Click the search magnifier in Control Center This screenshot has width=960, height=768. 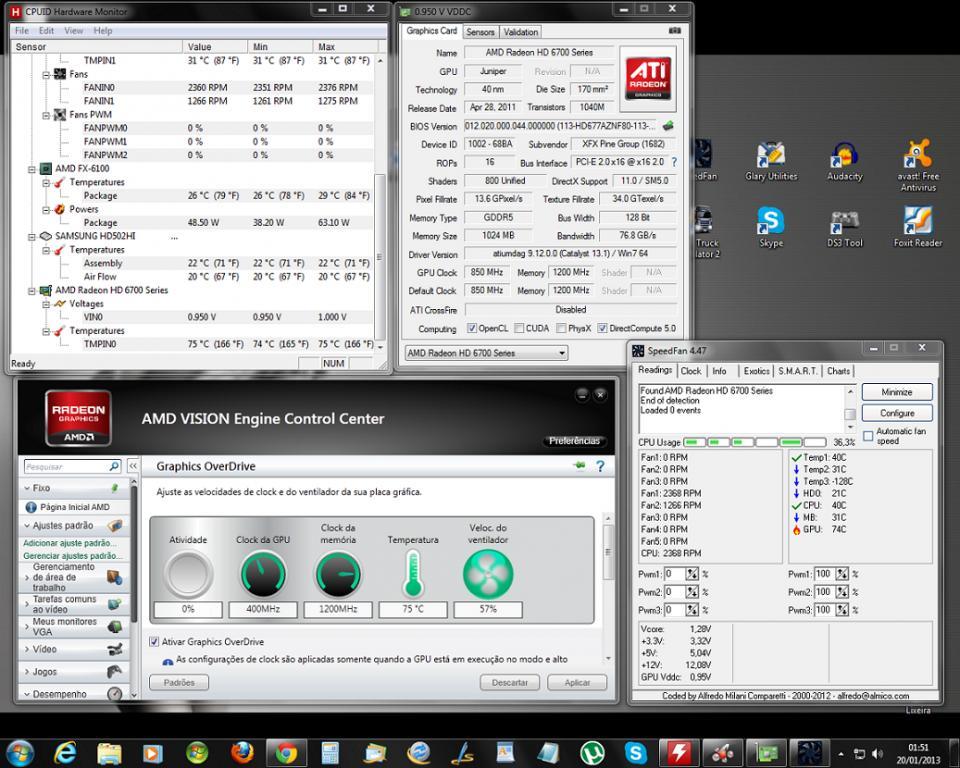point(114,466)
